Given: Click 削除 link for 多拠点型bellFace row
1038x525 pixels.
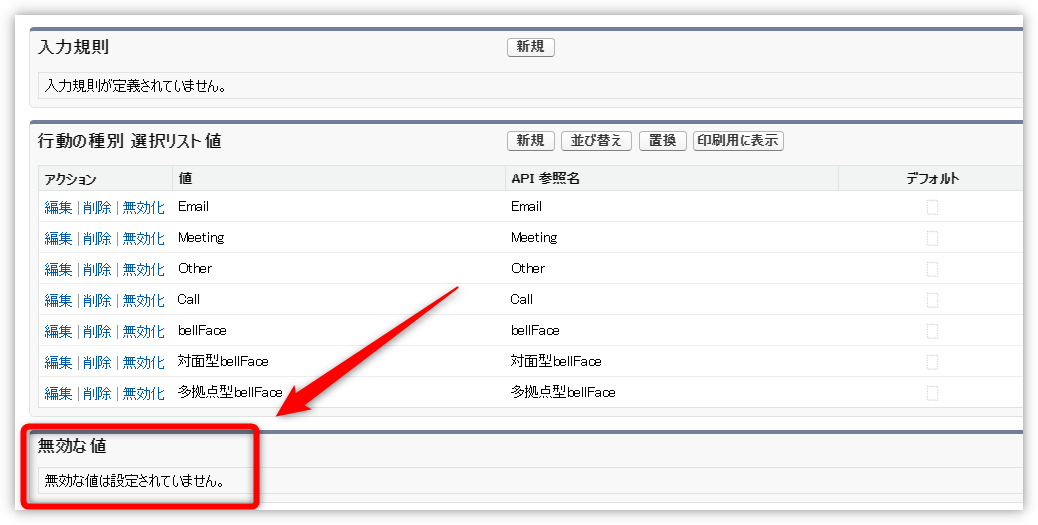Looking at the screenshot, I should click(97, 393).
